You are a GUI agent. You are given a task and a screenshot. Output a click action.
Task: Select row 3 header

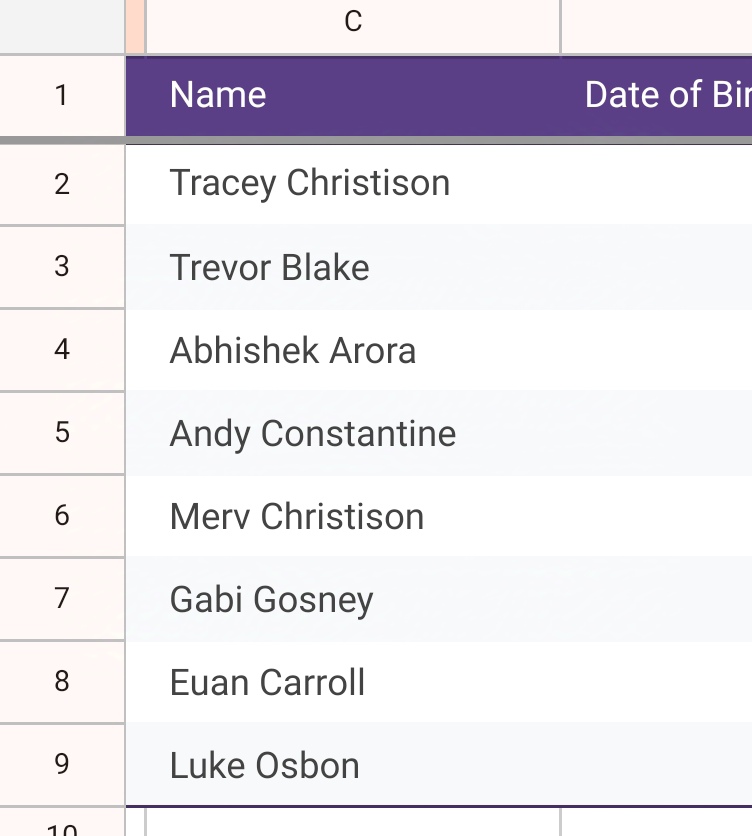tap(62, 267)
